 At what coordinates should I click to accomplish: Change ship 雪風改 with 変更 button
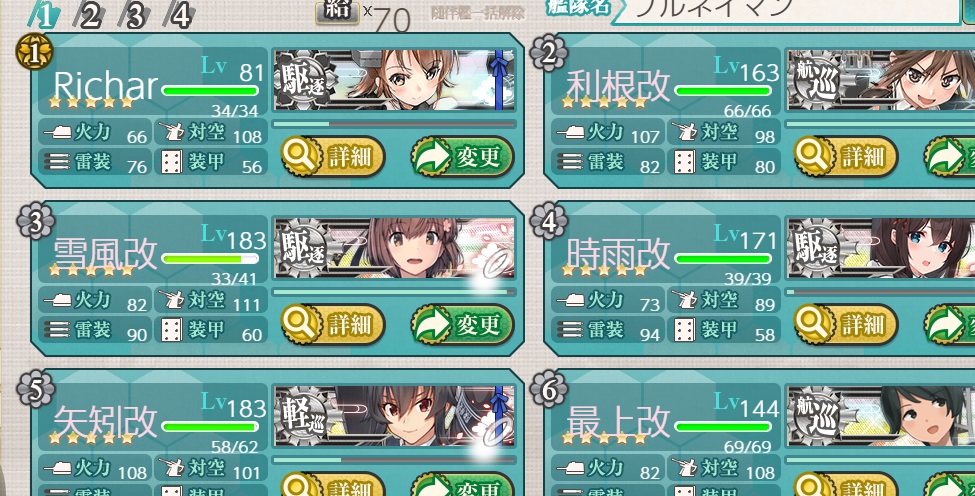coord(463,324)
